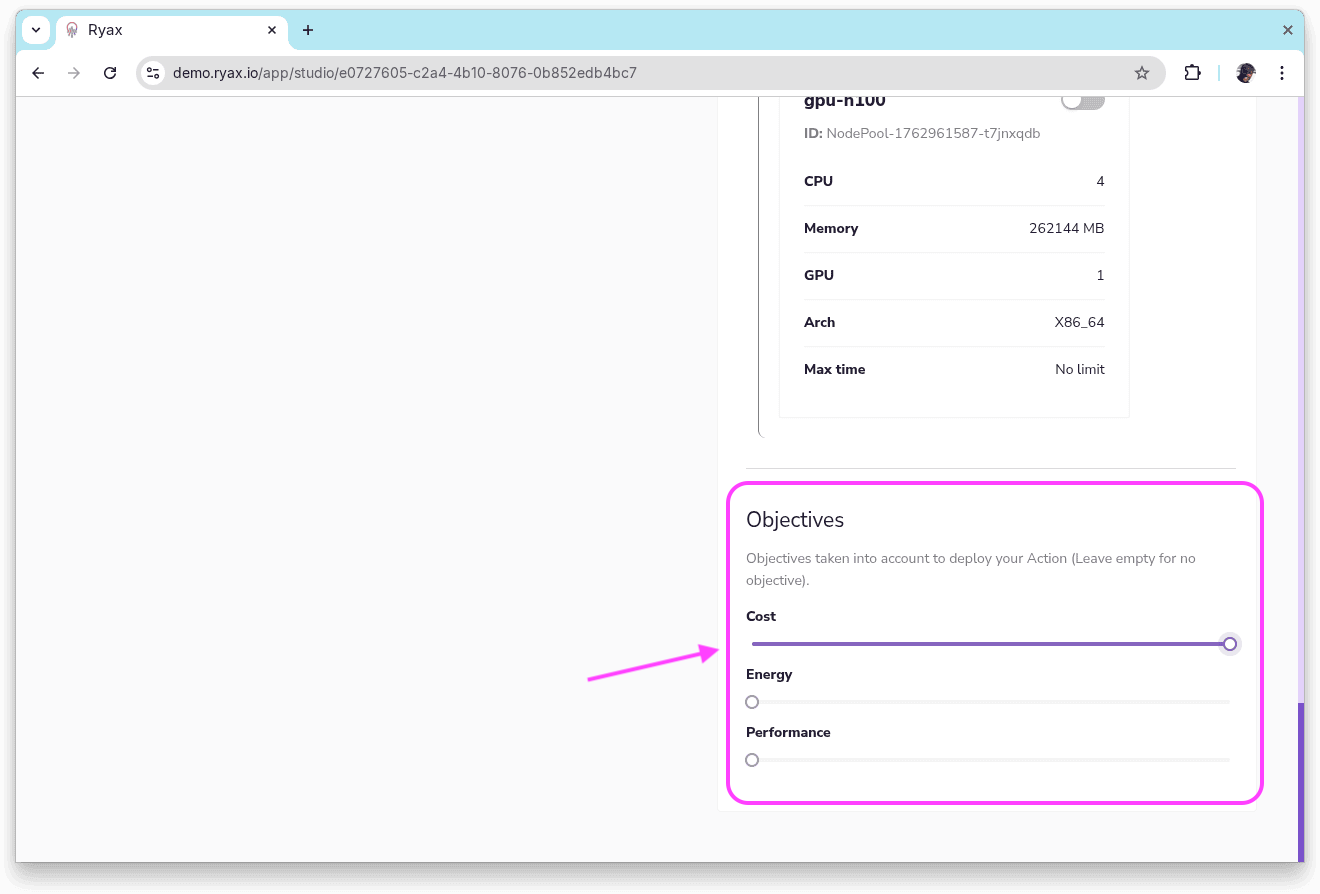Click the site permissions icon in address bar

153,72
